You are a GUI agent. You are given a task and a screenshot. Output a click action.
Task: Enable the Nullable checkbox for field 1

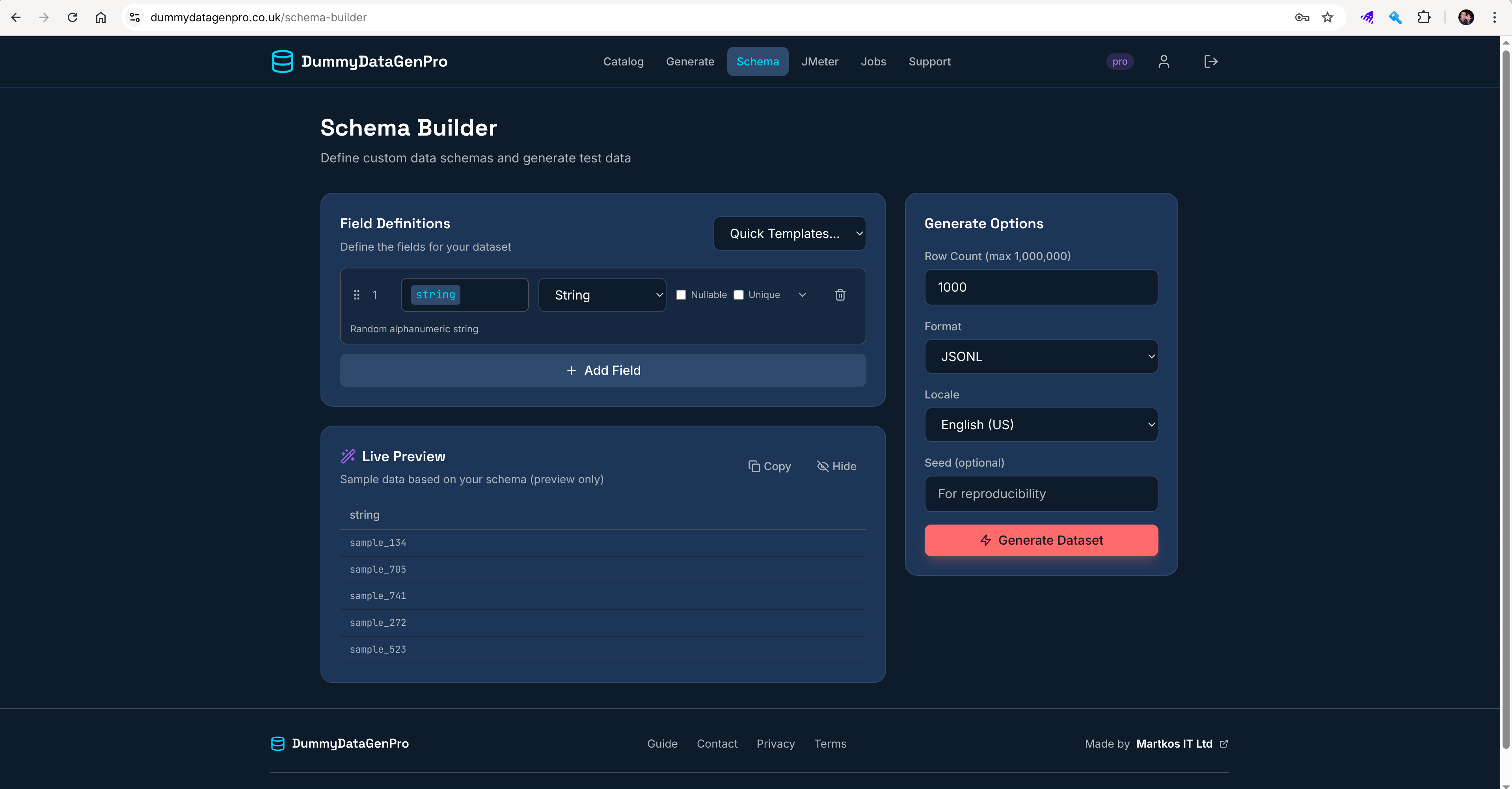click(681, 295)
